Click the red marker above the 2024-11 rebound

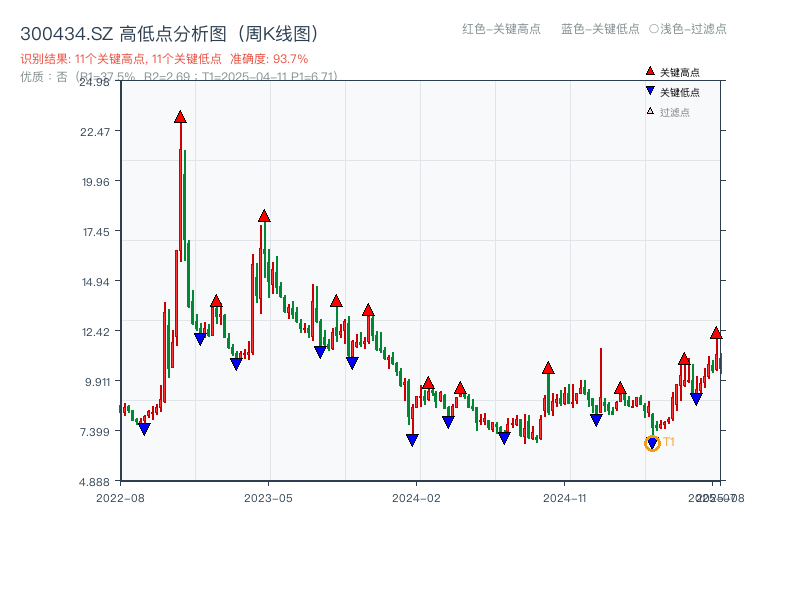click(x=547, y=367)
